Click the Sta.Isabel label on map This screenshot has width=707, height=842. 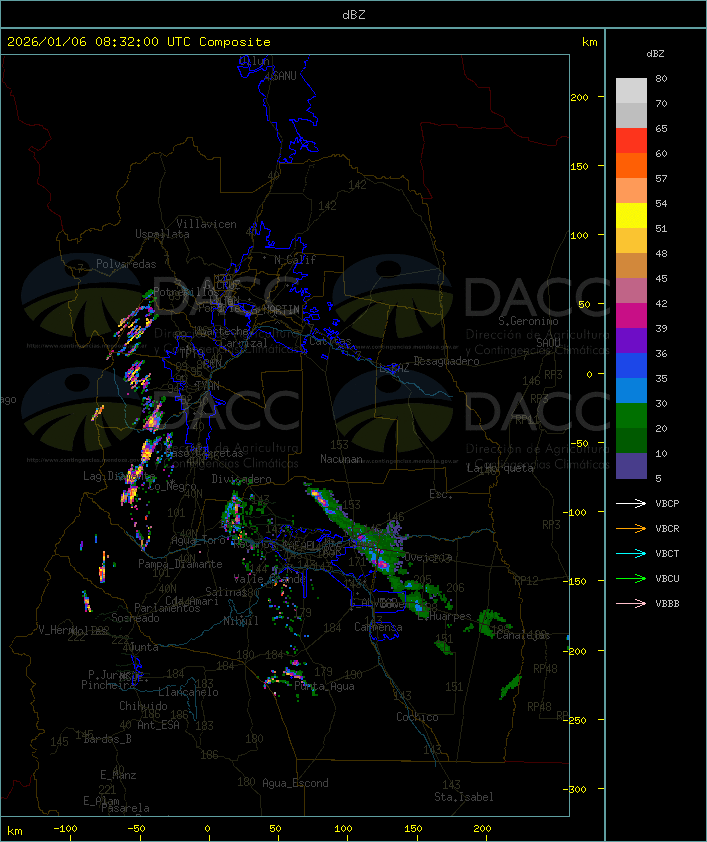pos(464,797)
